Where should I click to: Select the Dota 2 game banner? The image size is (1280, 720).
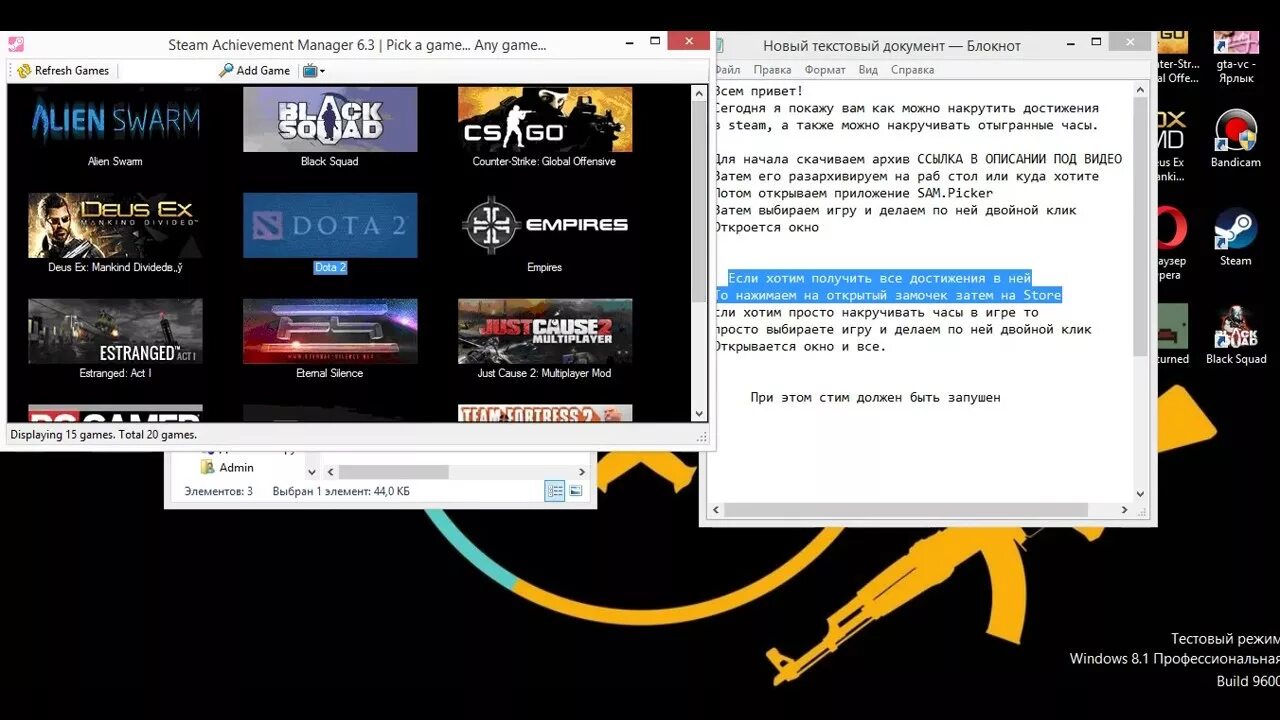click(x=330, y=225)
